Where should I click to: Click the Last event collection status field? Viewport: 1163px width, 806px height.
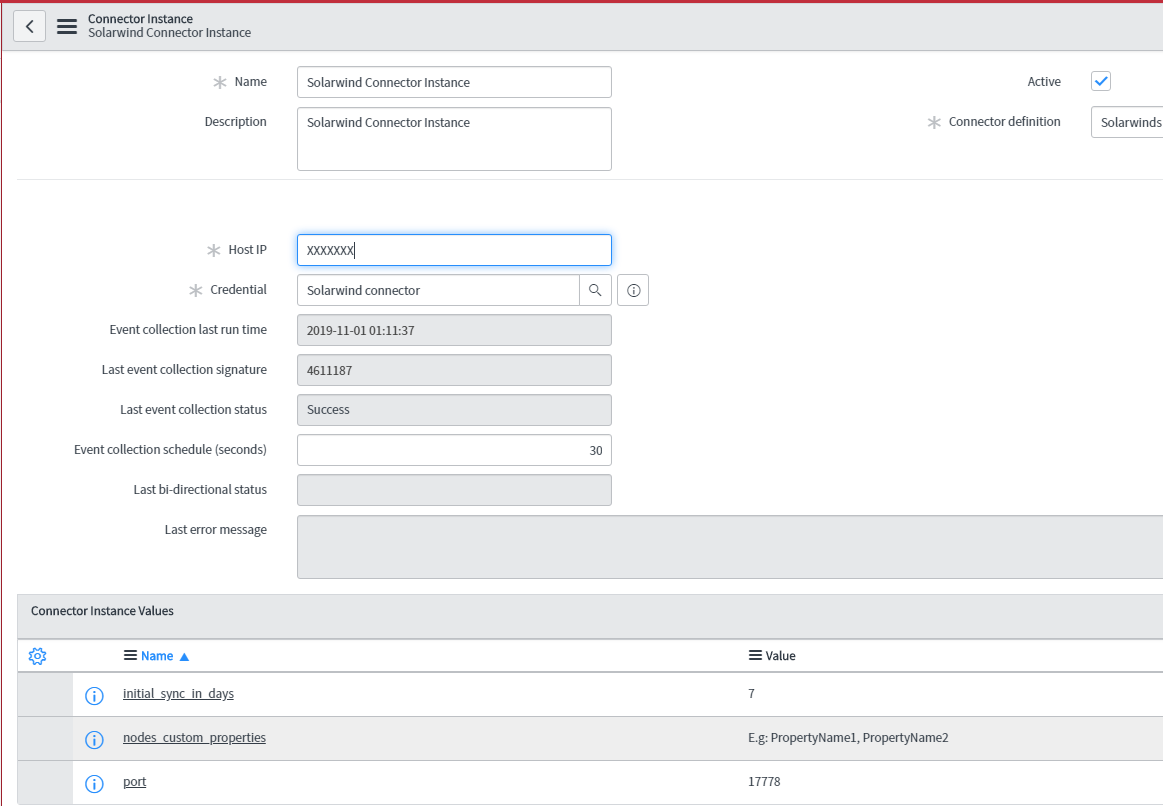pyautogui.click(x=454, y=410)
